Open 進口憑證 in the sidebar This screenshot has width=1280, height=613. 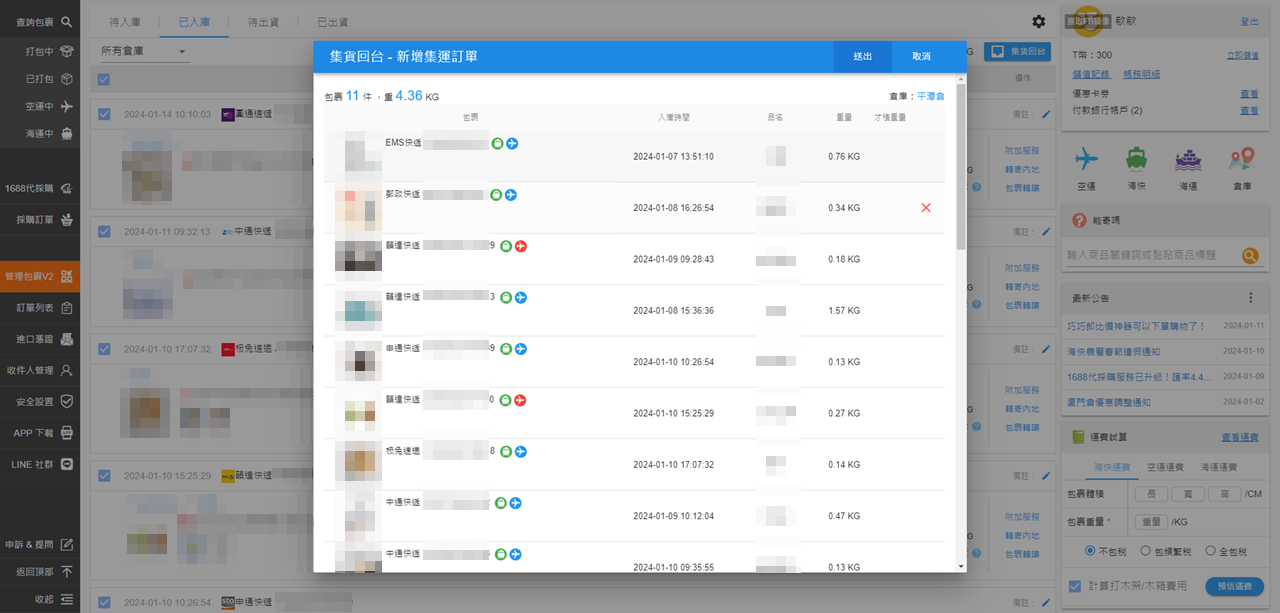pyautogui.click(x=40, y=339)
